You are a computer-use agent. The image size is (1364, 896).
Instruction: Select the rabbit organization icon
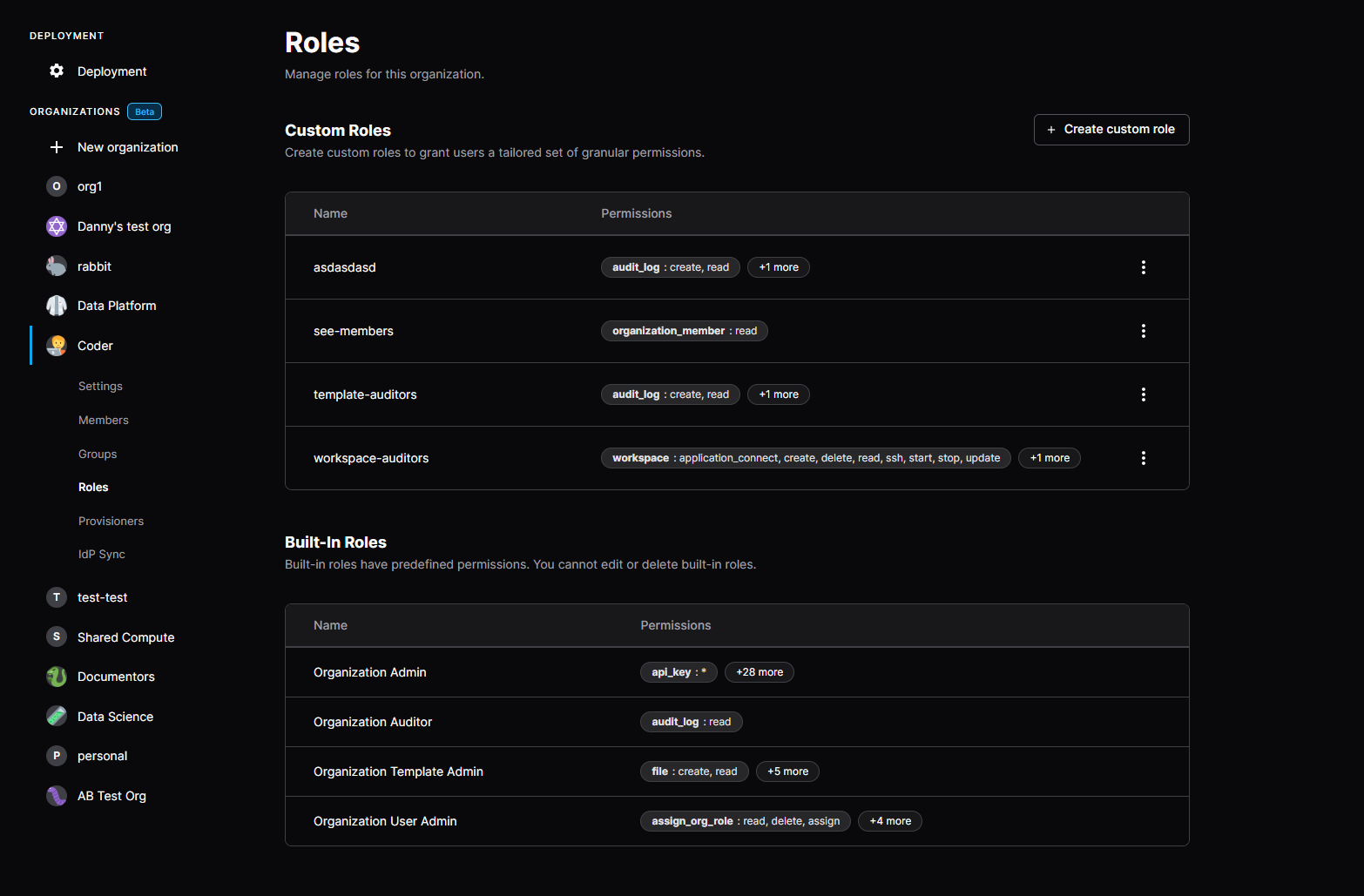[56, 266]
